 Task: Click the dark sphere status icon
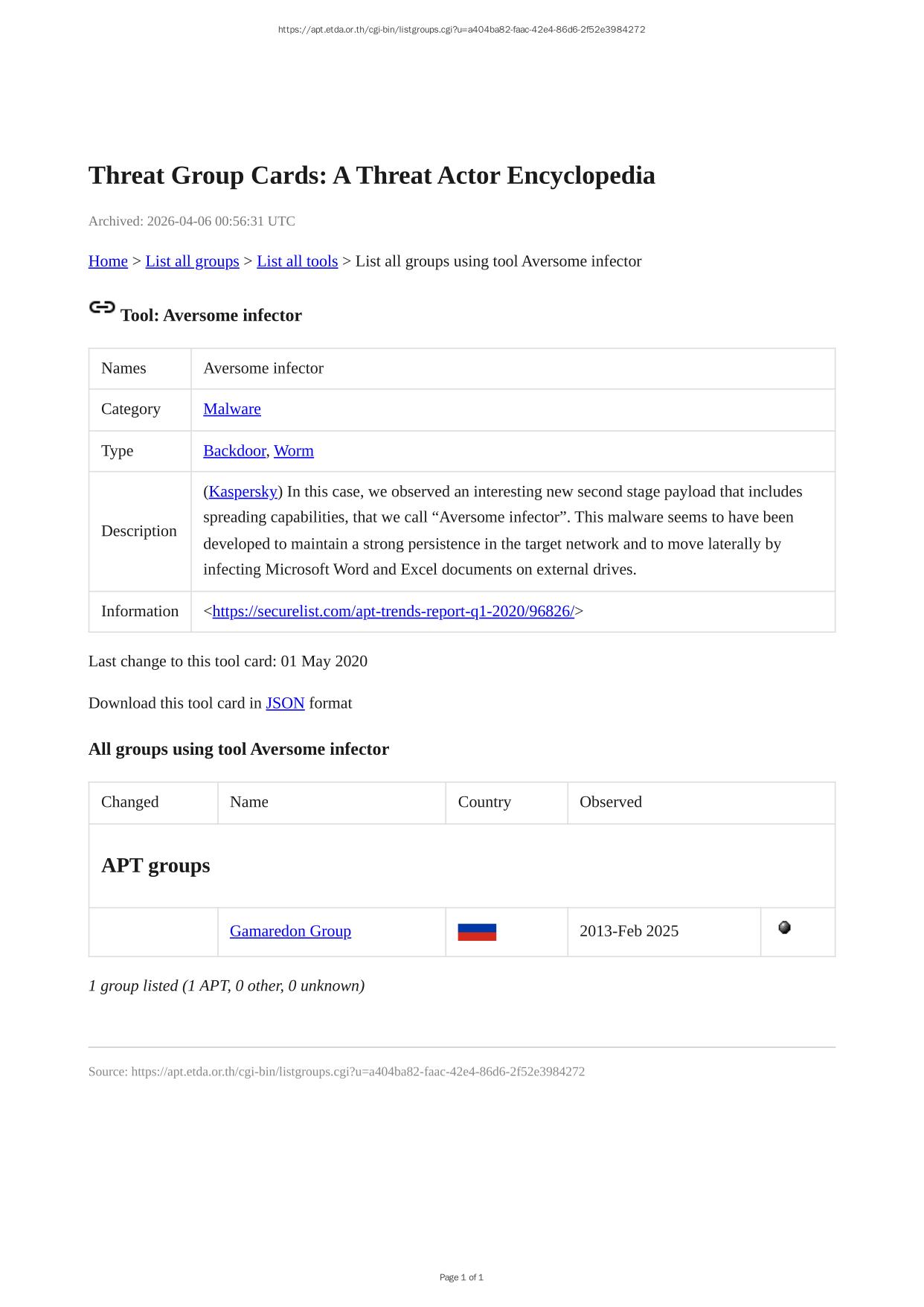point(784,927)
